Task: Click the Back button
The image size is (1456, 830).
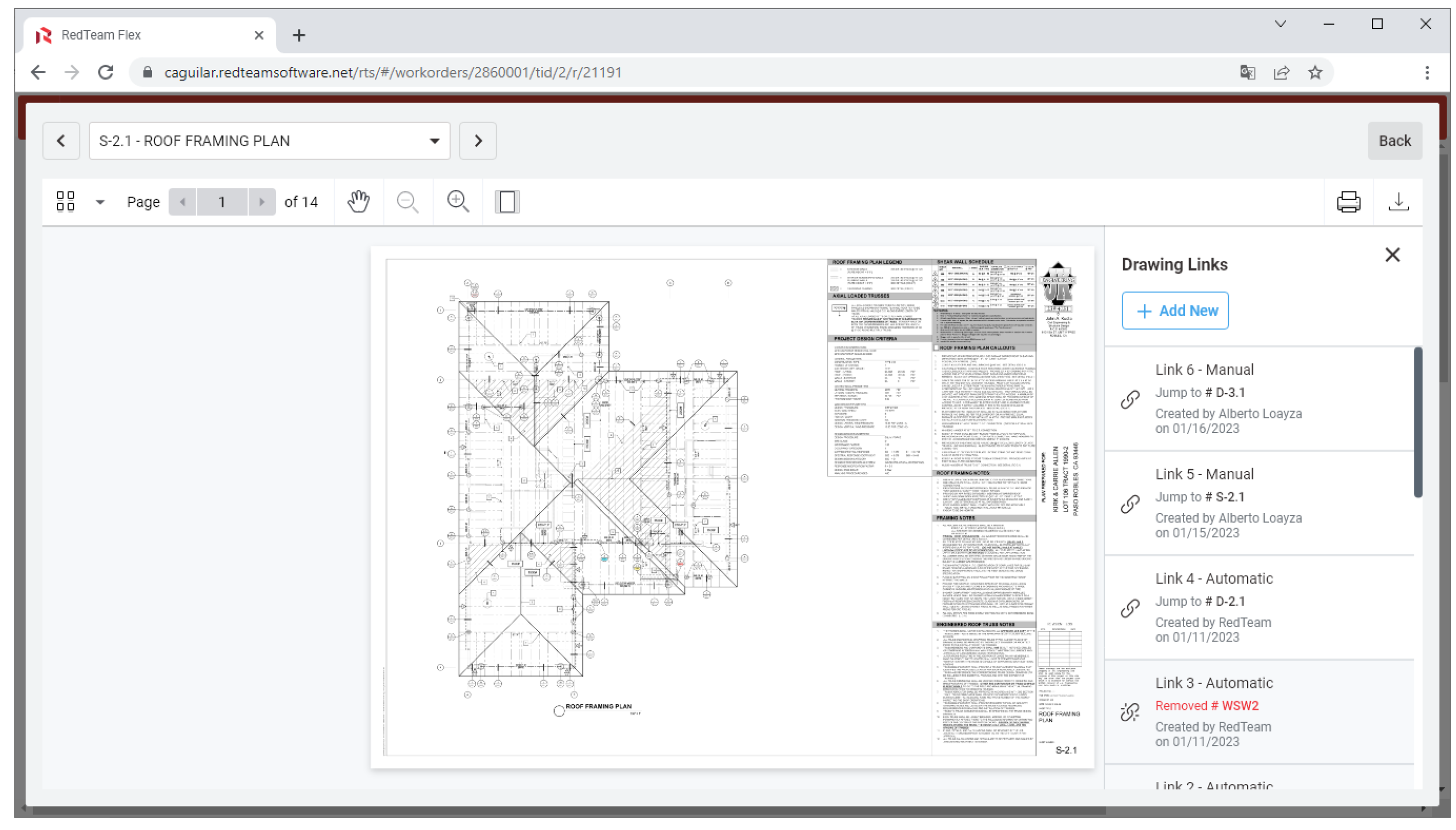Action: [x=1394, y=141]
